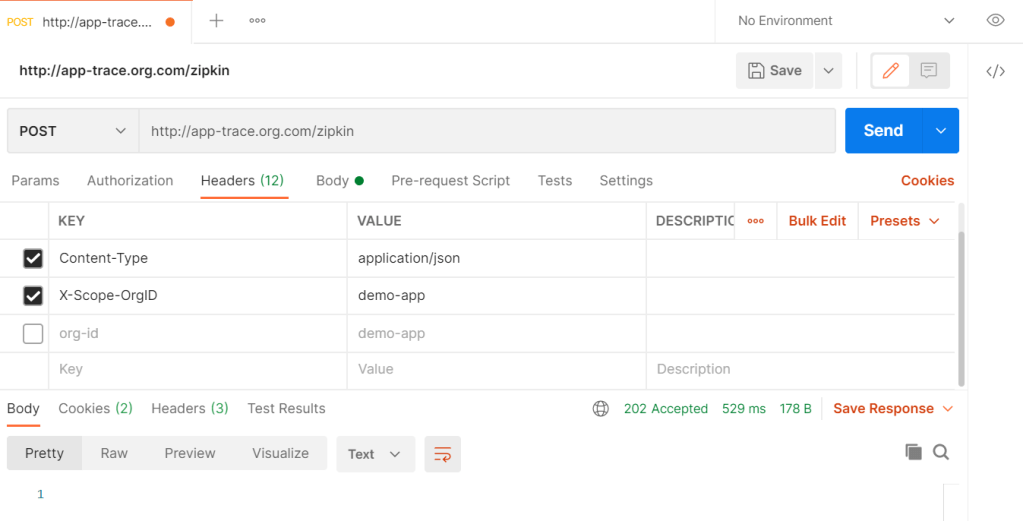Click the blue Send button
This screenshot has width=1023, height=521.
click(882, 131)
